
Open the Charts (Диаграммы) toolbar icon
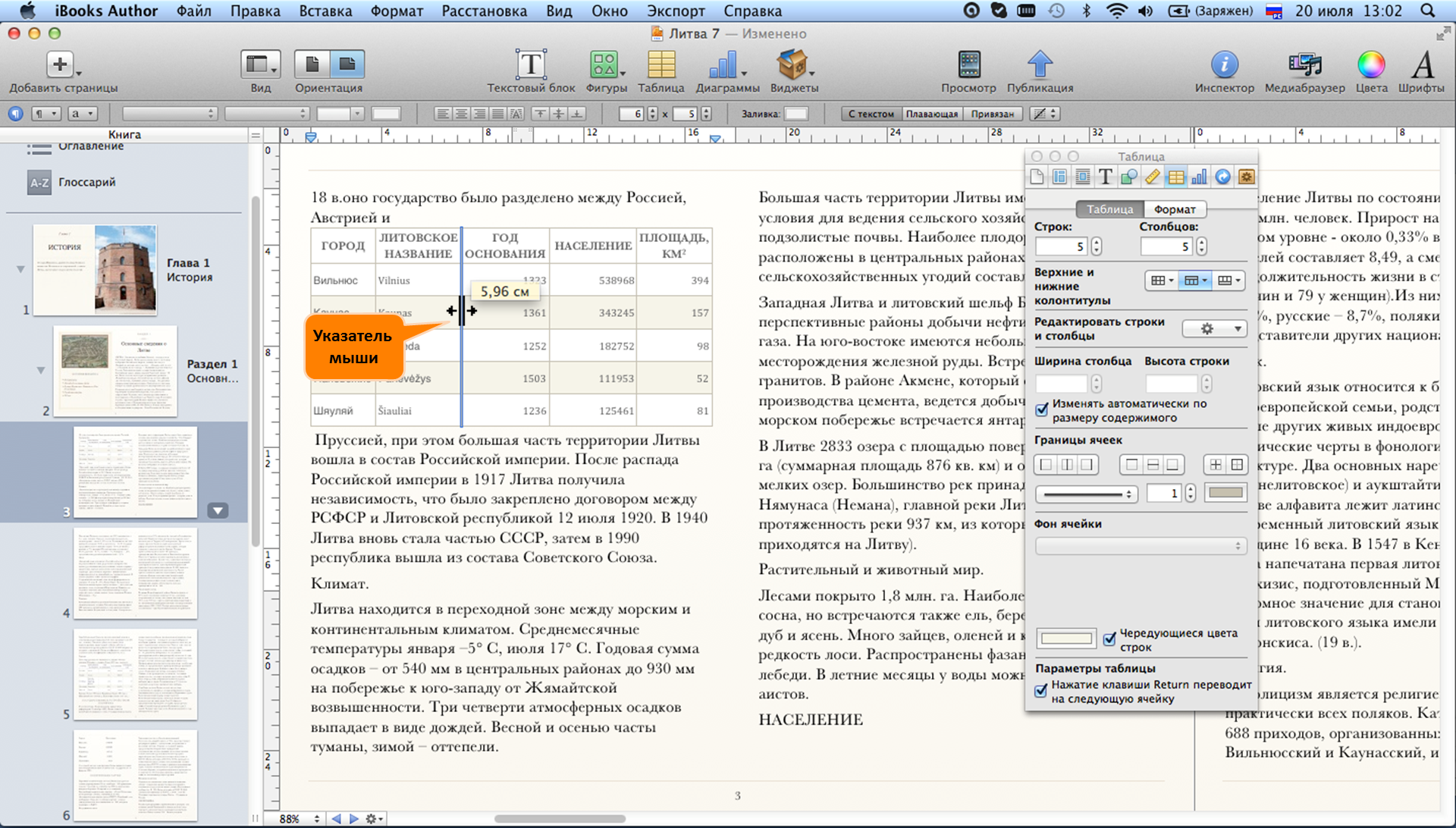(723, 65)
